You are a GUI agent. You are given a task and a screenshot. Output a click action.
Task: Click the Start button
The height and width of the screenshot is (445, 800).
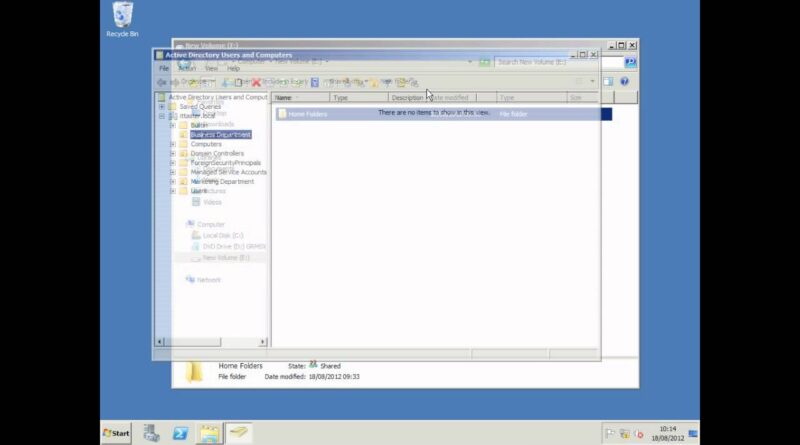116,433
